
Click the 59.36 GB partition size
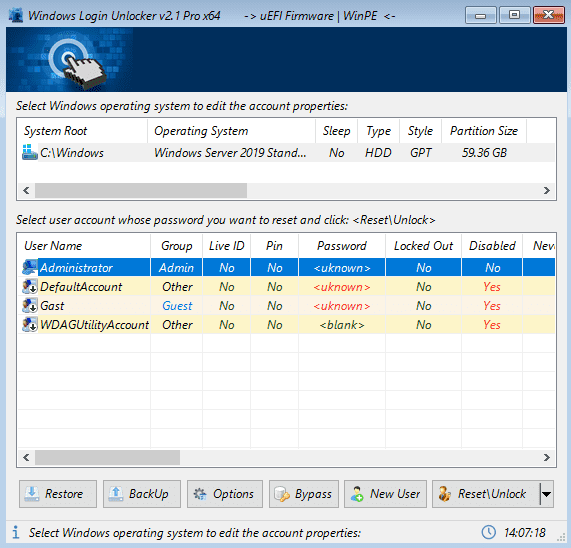[x=484, y=153]
